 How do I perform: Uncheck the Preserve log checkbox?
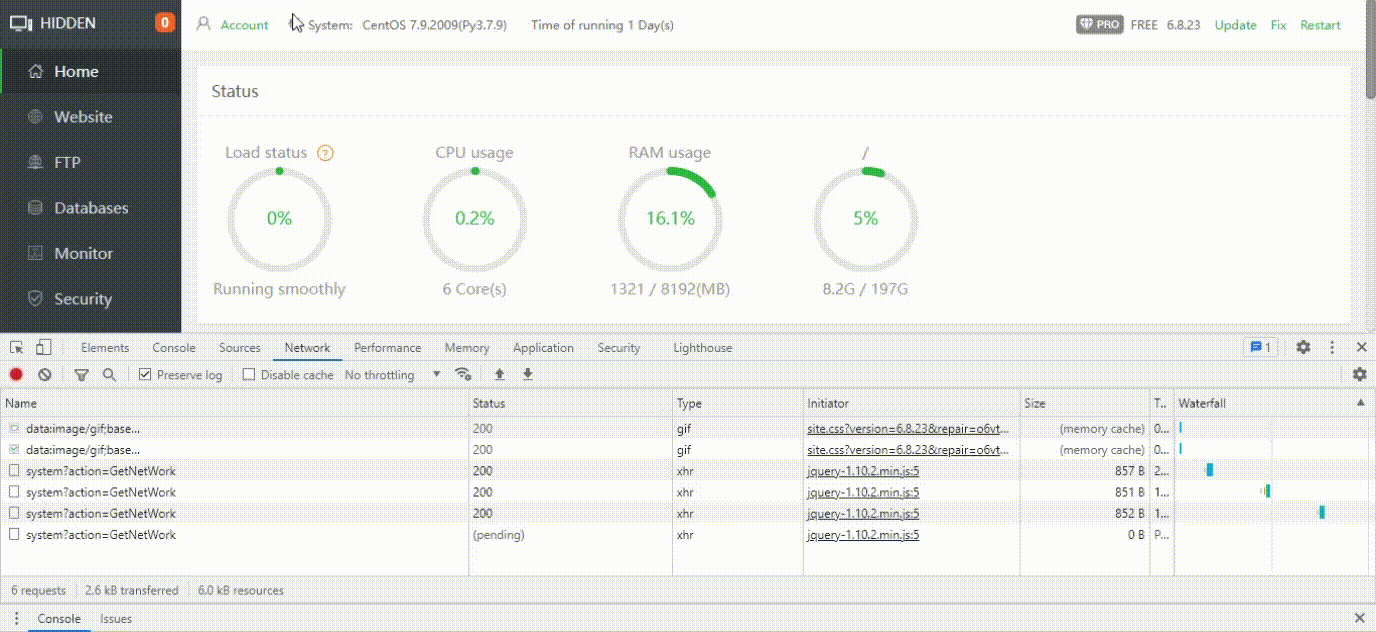click(x=145, y=375)
